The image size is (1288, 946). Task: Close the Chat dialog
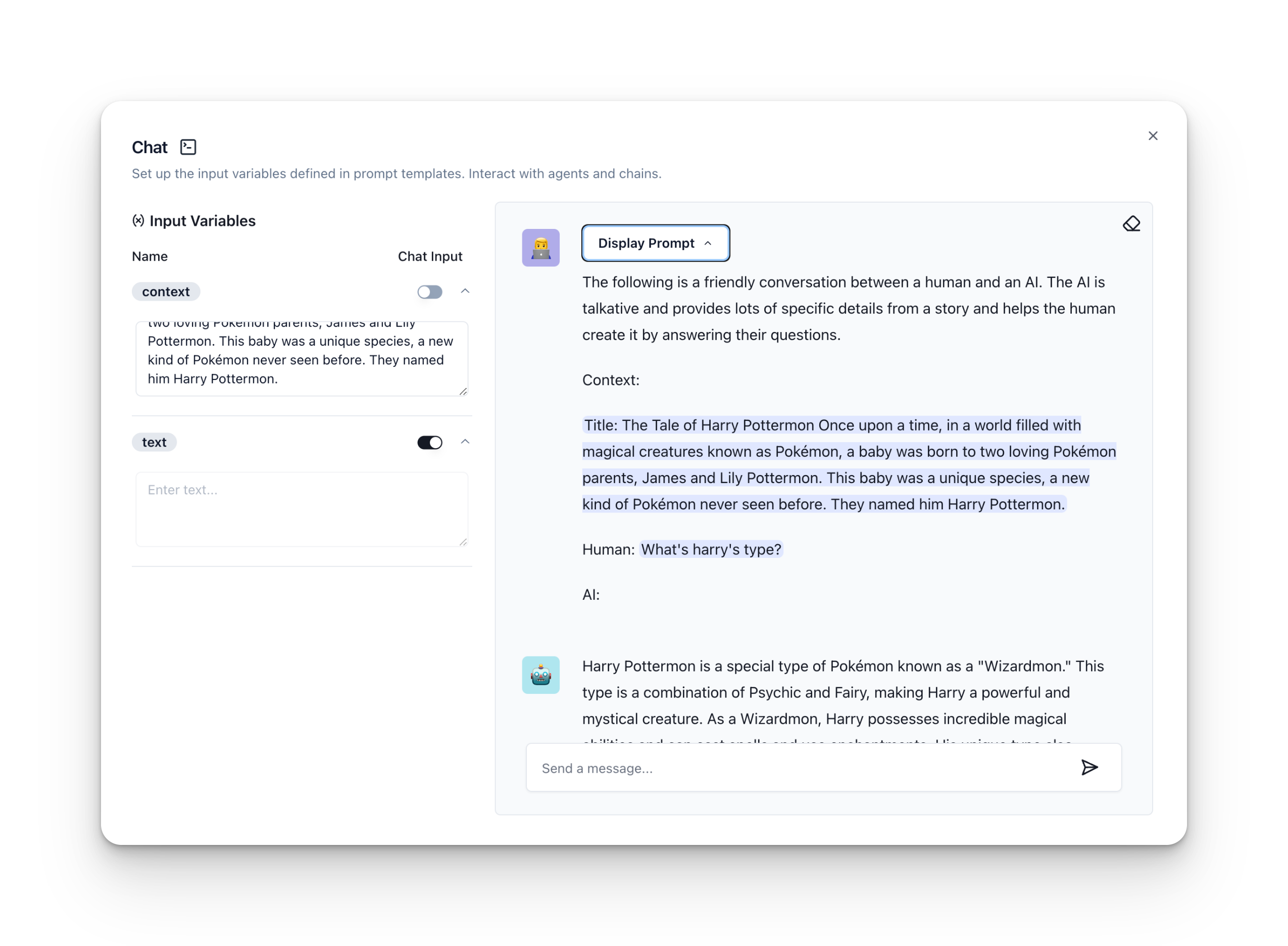click(x=1153, y=136)
